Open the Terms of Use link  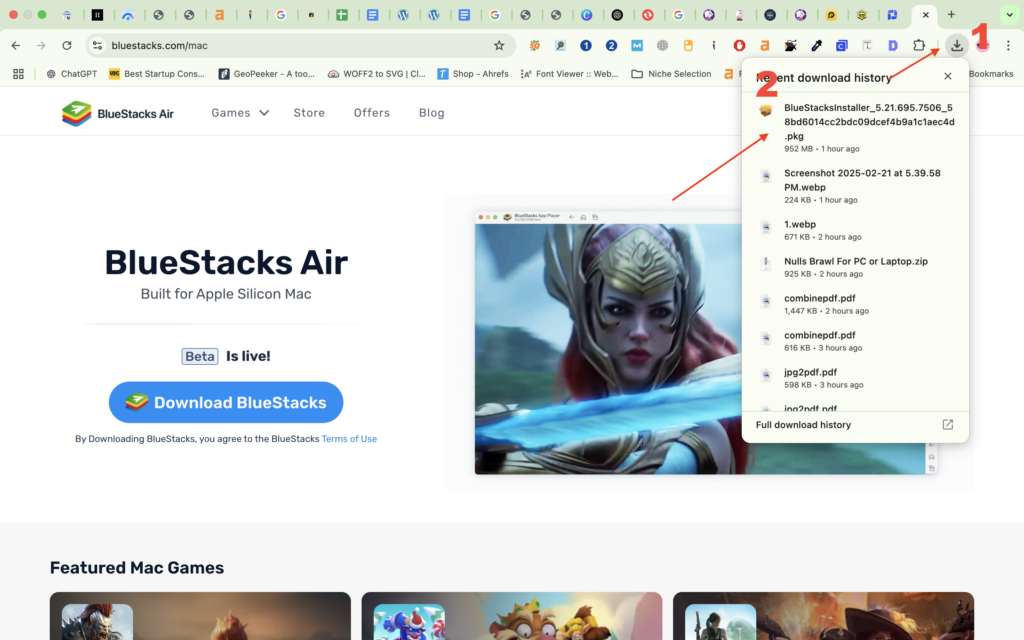pos(349,439)
